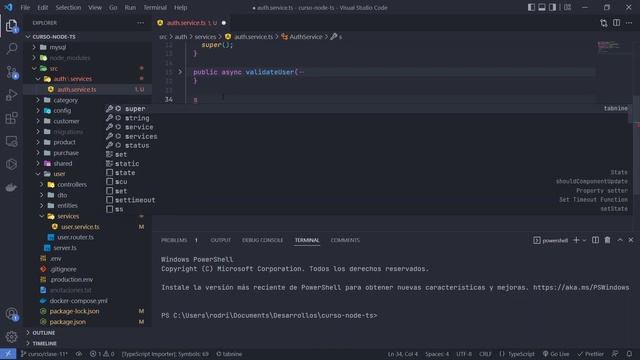
Task: Click the Go Live status button
Action: 556,354
